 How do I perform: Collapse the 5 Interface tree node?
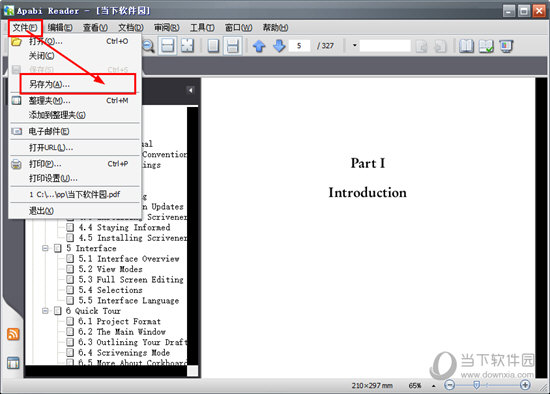[x=45, y=248]
